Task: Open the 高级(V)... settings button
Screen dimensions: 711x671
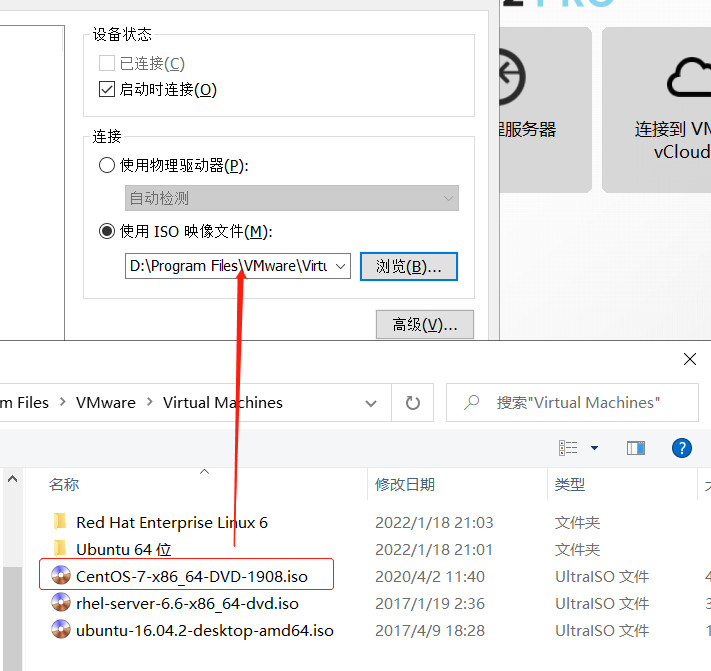Action: [425, 325]
